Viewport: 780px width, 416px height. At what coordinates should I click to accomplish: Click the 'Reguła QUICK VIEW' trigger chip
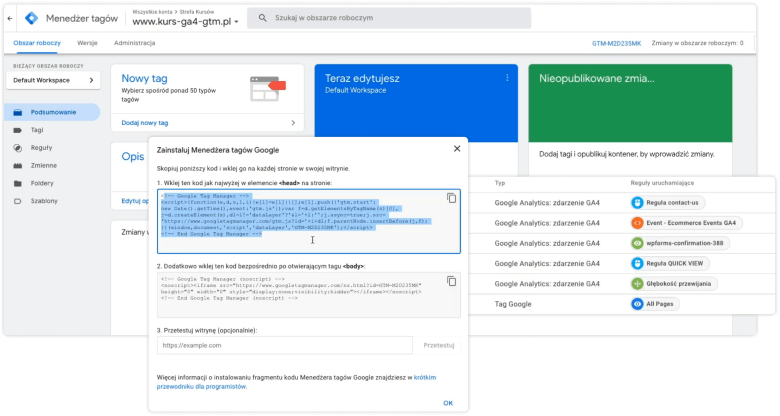(x=670, y=263)
